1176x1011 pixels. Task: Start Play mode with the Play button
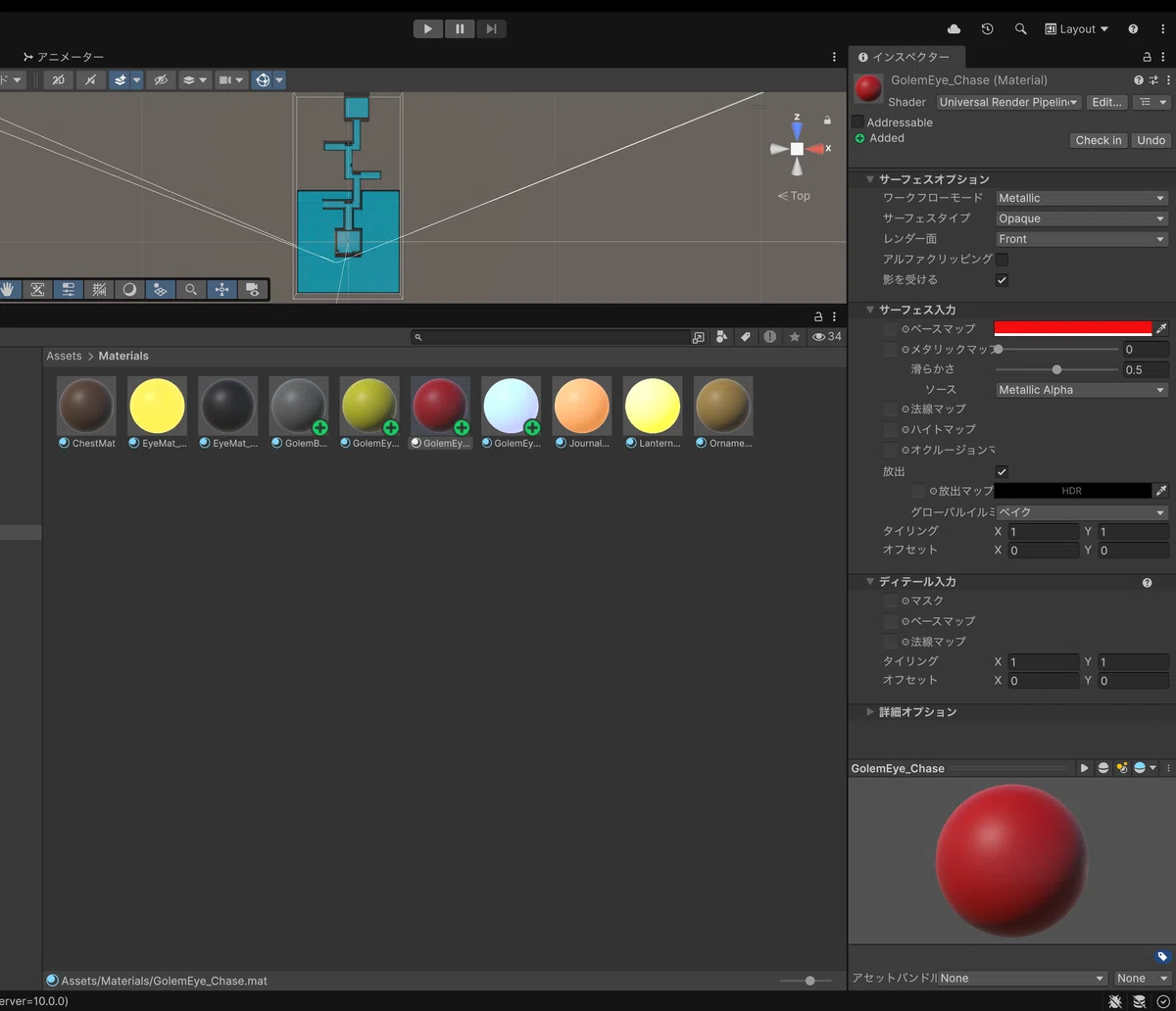(427, 29)
